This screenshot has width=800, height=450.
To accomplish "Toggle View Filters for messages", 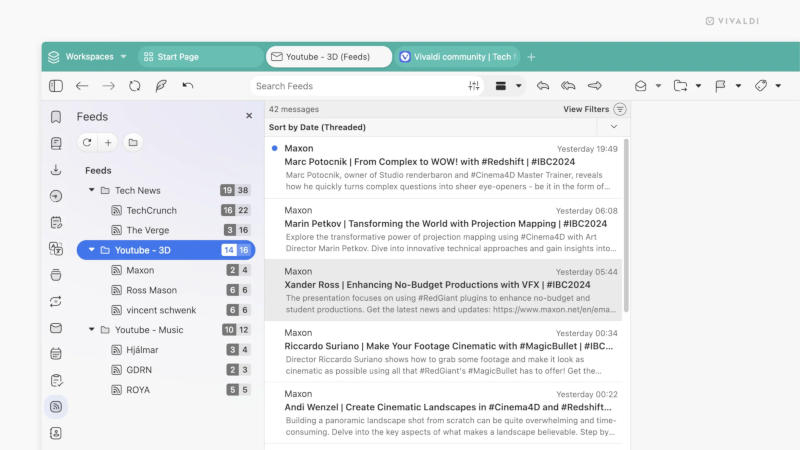I will point(594,109).
